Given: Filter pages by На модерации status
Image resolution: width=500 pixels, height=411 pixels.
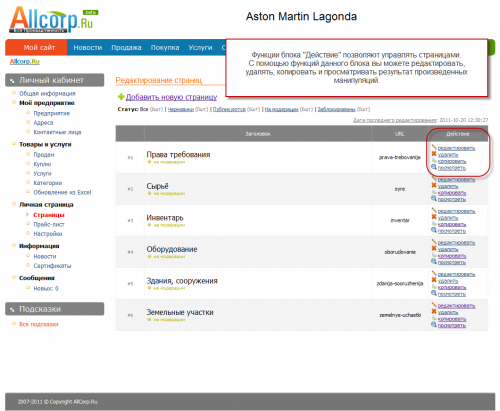Looking at the screenshot, I should tap(281, 109).
